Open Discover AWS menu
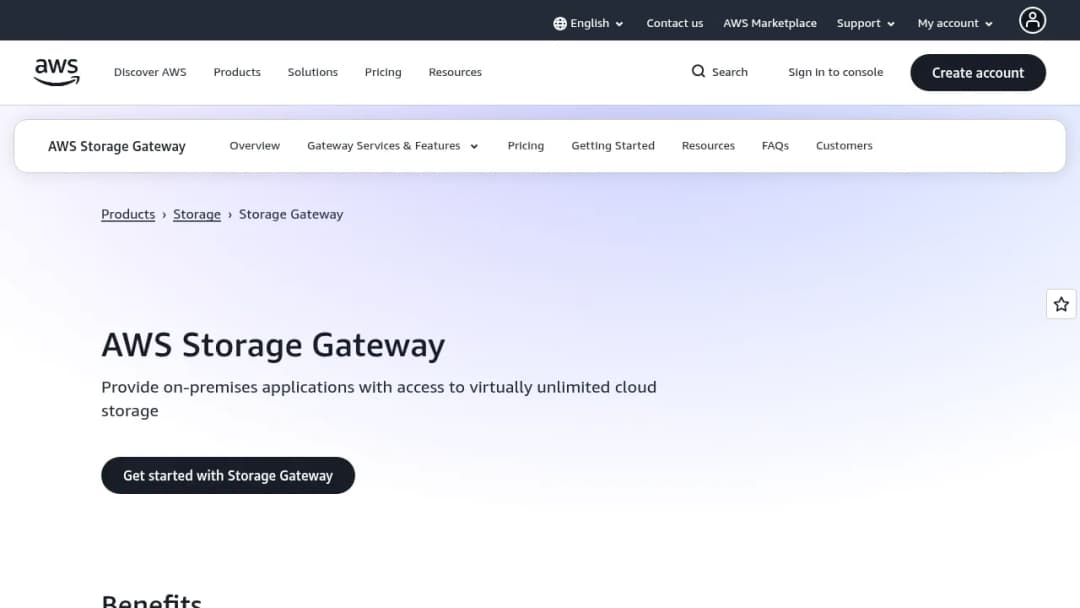 click(150, 72)
